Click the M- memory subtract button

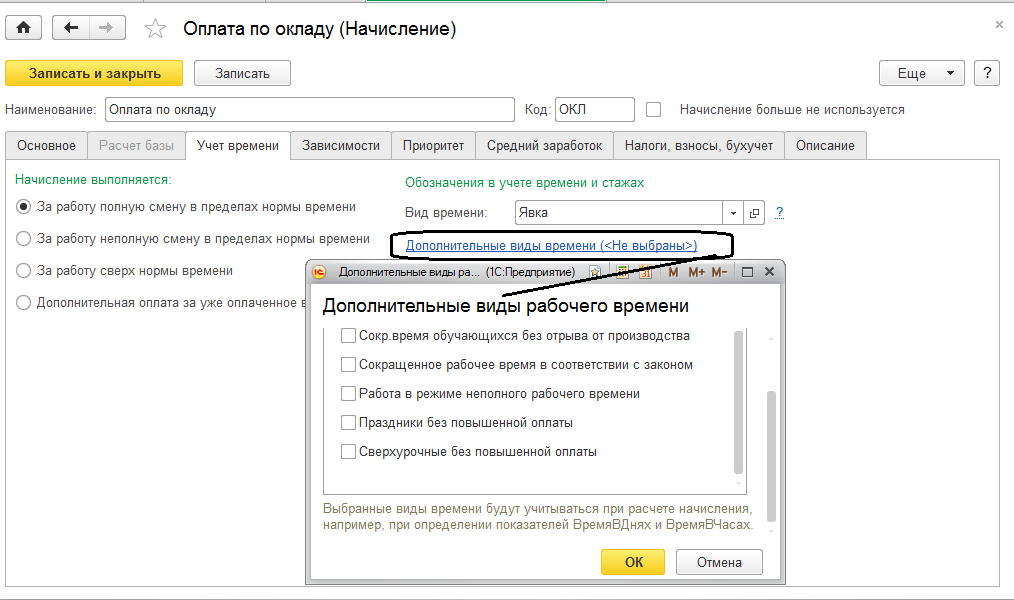click(x=719, y=272)
